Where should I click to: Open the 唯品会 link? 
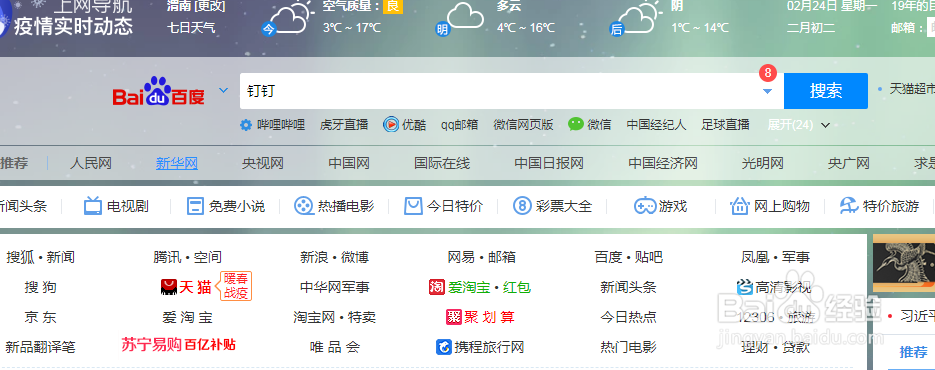(335, 347)
